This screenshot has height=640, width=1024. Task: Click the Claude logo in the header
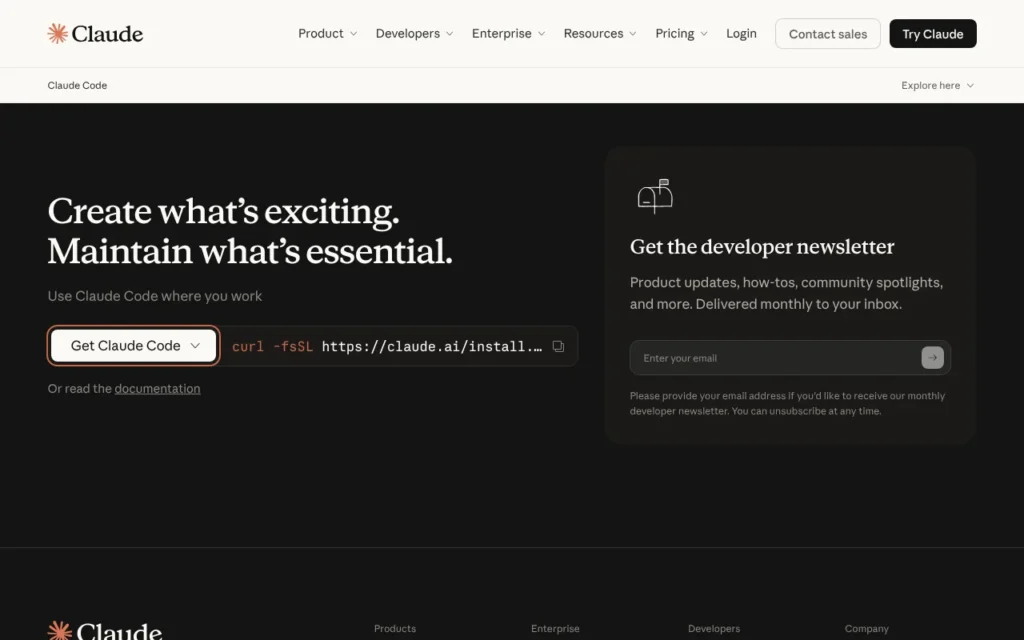pos(95,33)
